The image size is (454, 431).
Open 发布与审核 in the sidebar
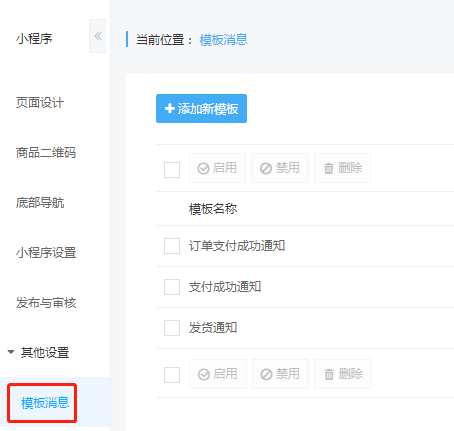(46, 303)
